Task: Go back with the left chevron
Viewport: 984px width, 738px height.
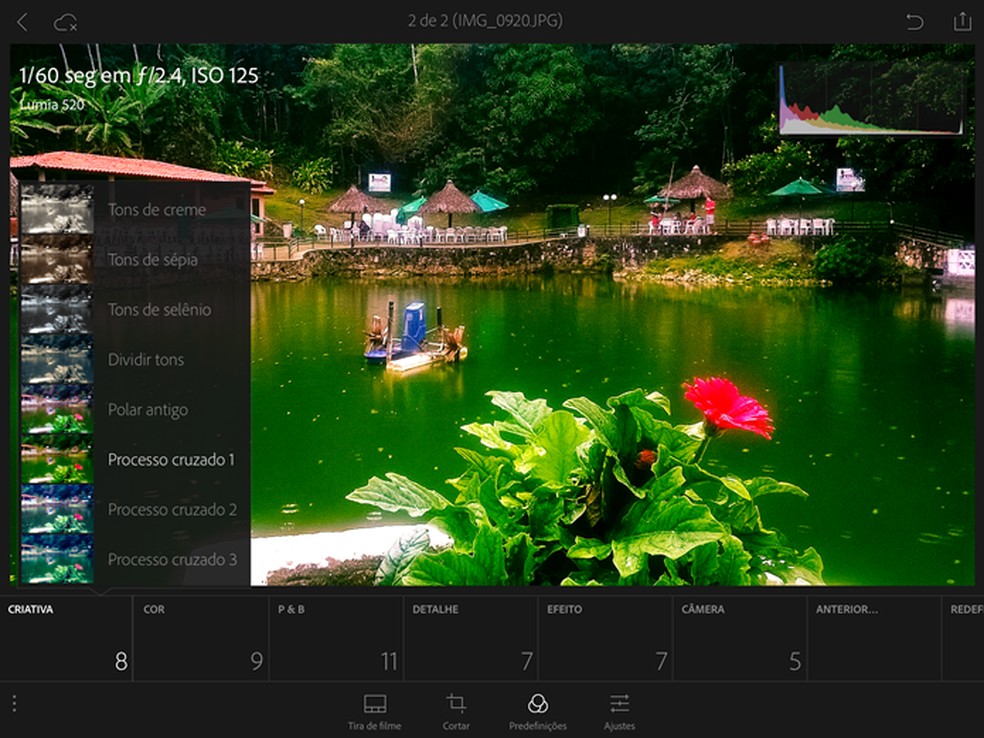Action: 22,19
